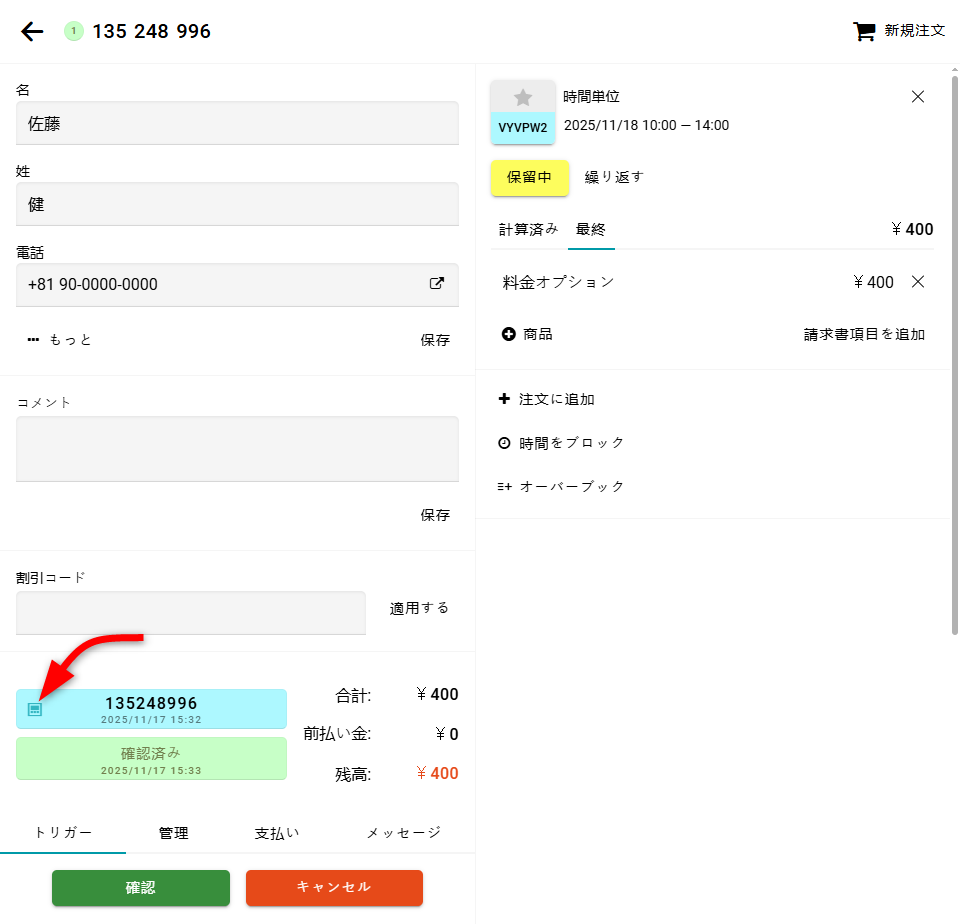This screenshot has height=924, width=960.
Task: Open the phone number external link icon
Action: (x=436, y=284)
